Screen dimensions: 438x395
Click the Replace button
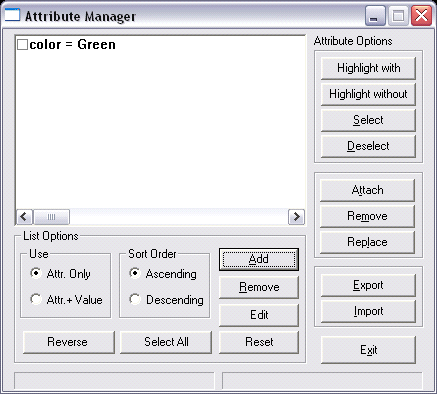coord(367,242)
